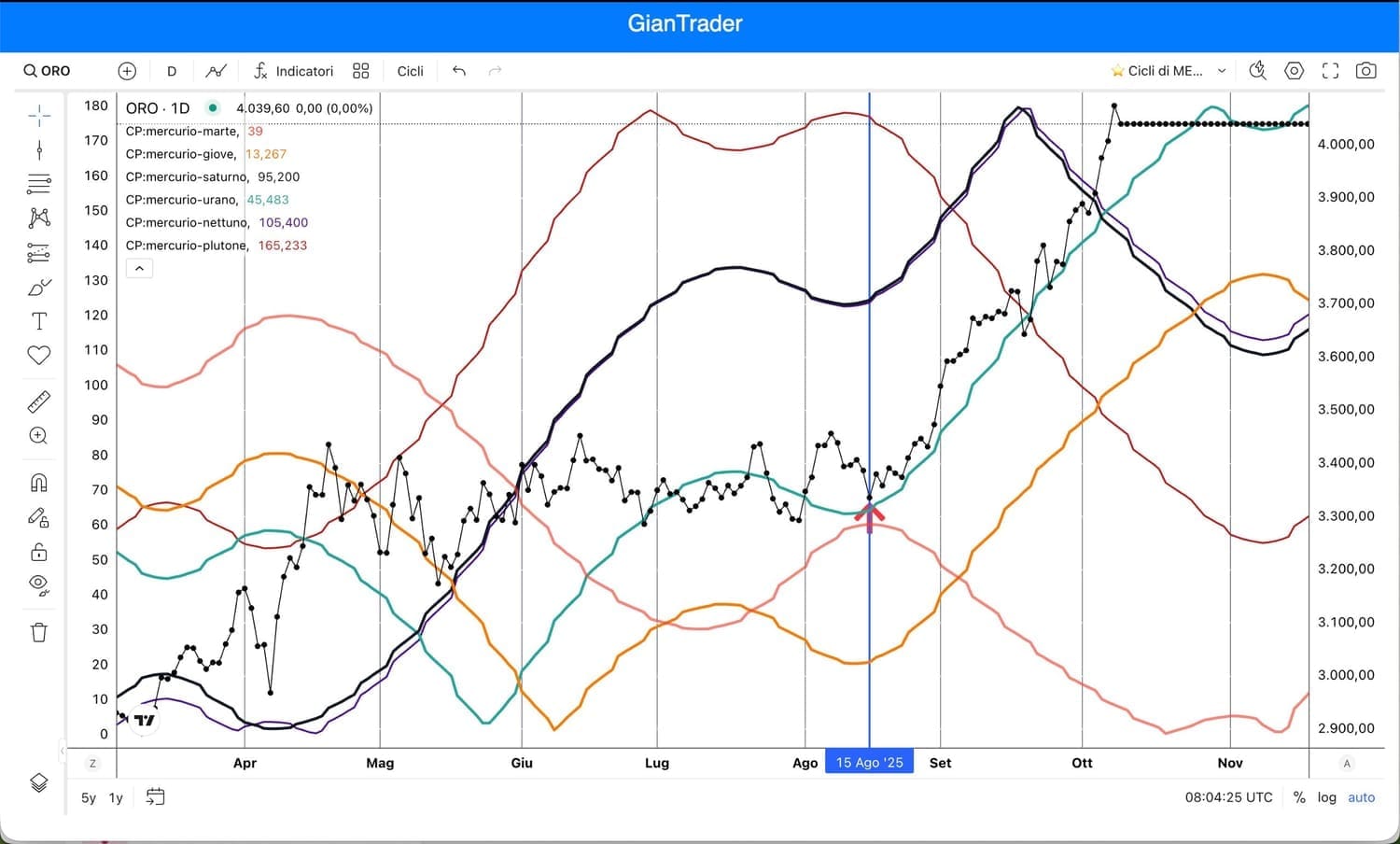Select the crosshair cursor tool
The width and height of the screenshot is (1400, 844).
(39, 116)
